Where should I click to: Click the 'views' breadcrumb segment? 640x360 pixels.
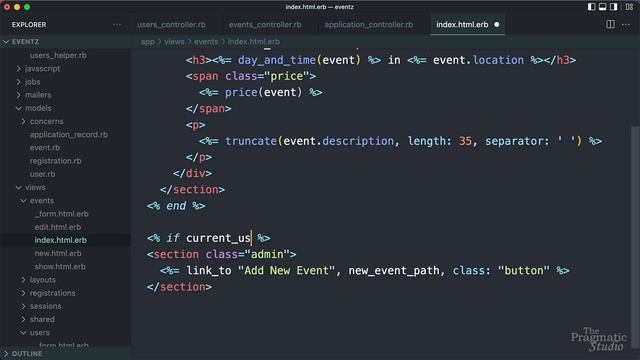click(174, 42)
